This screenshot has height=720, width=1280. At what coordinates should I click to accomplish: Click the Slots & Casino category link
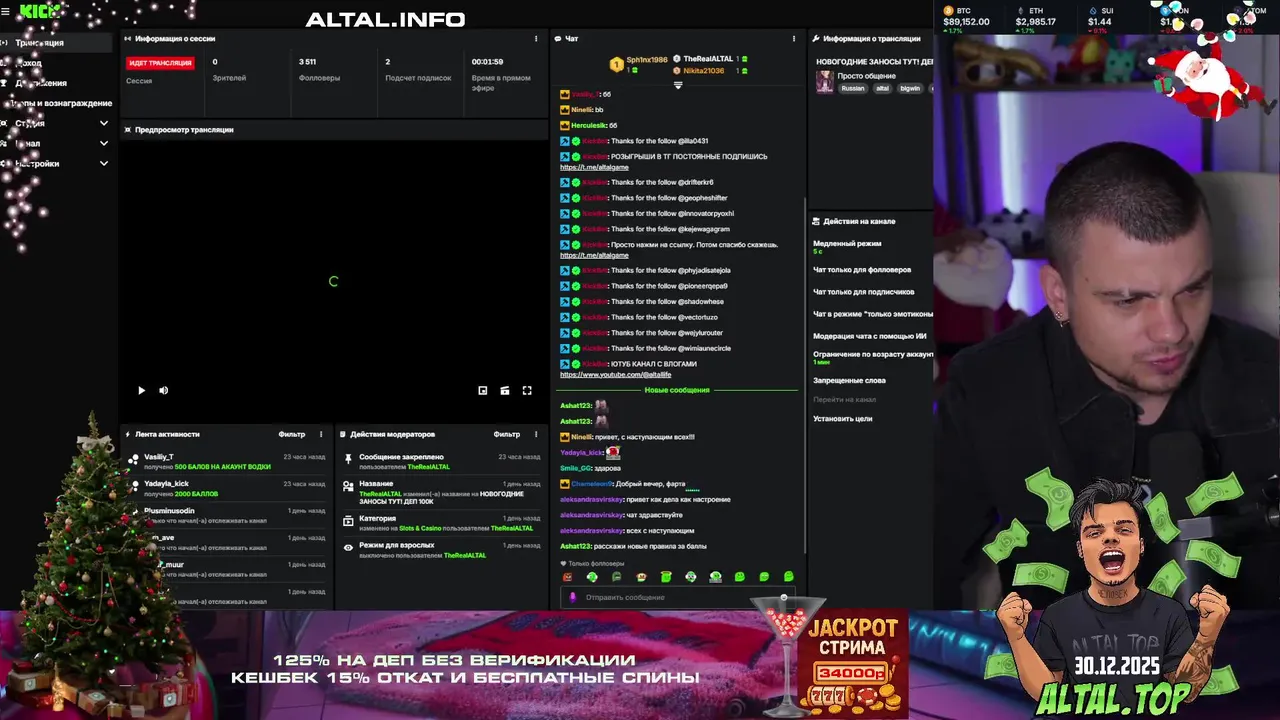[422, 528]
